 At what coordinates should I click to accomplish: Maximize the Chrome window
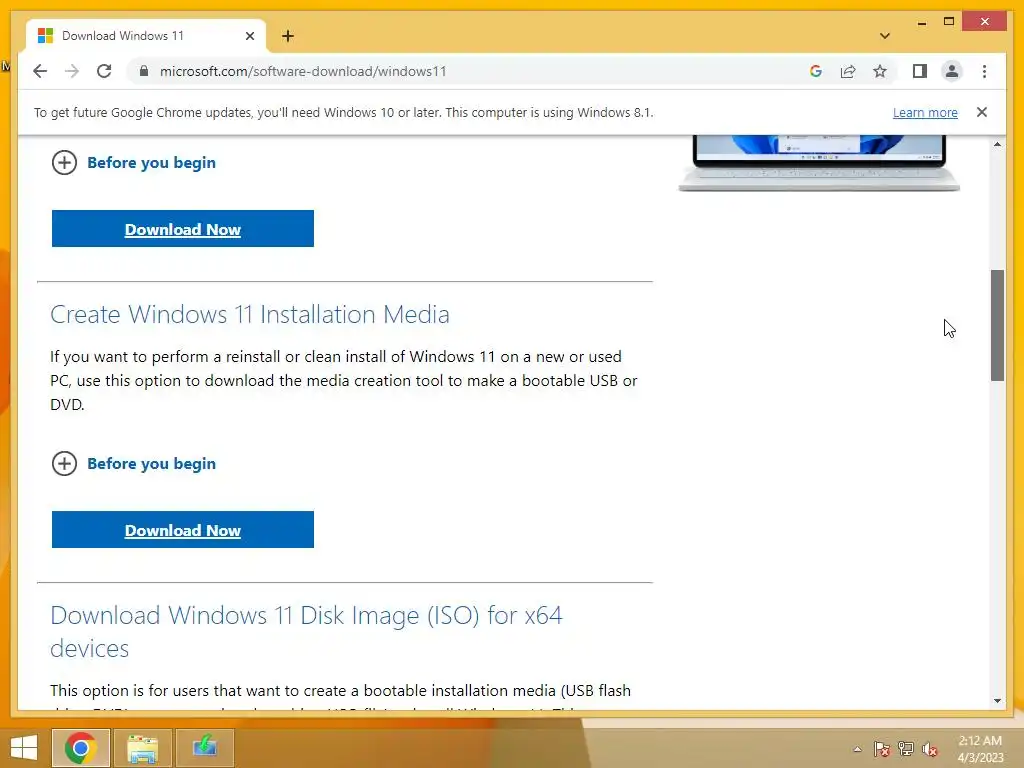point(949,22)
